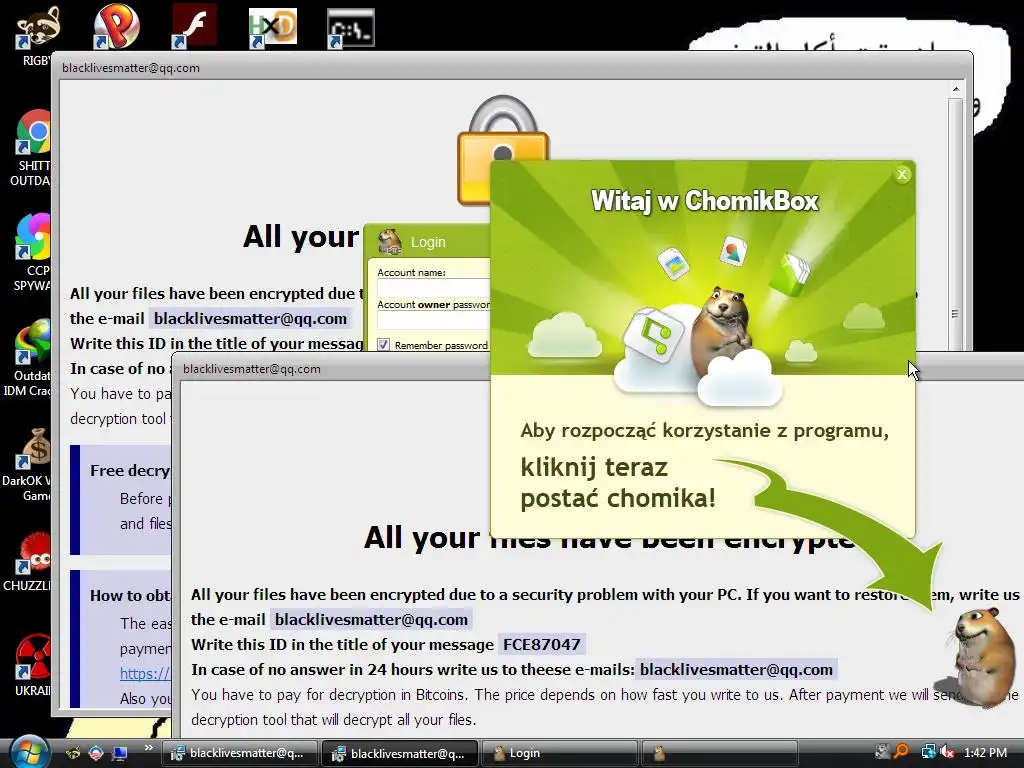Open the CHUZZLE red fuzzy shortcut
Viewport: 1024px width, 768px height.
point(35,552)
